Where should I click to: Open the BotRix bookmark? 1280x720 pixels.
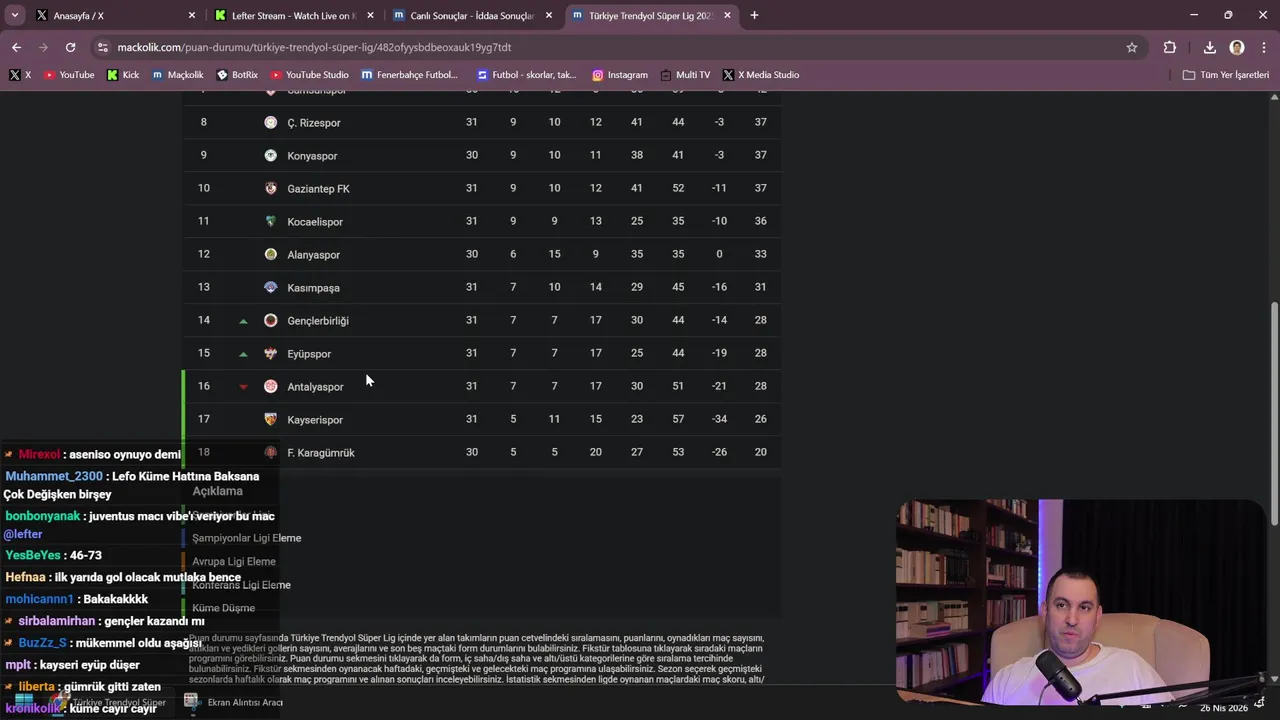click(237, 75)
